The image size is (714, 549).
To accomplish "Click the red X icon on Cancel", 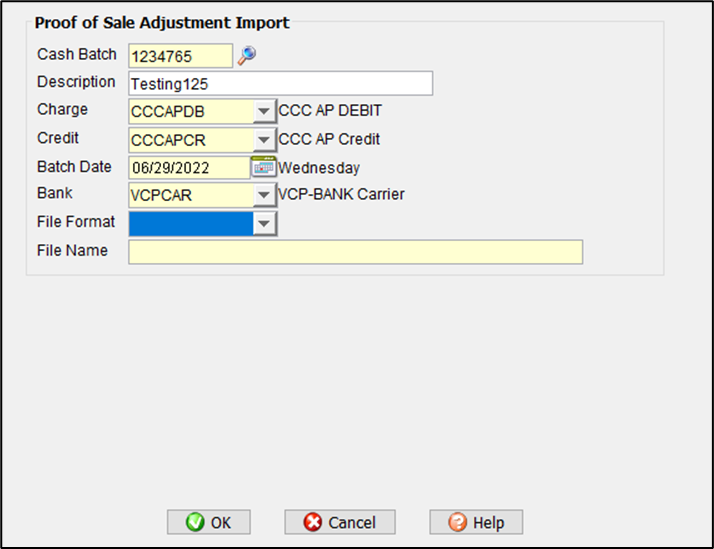I will pos(313,522).
